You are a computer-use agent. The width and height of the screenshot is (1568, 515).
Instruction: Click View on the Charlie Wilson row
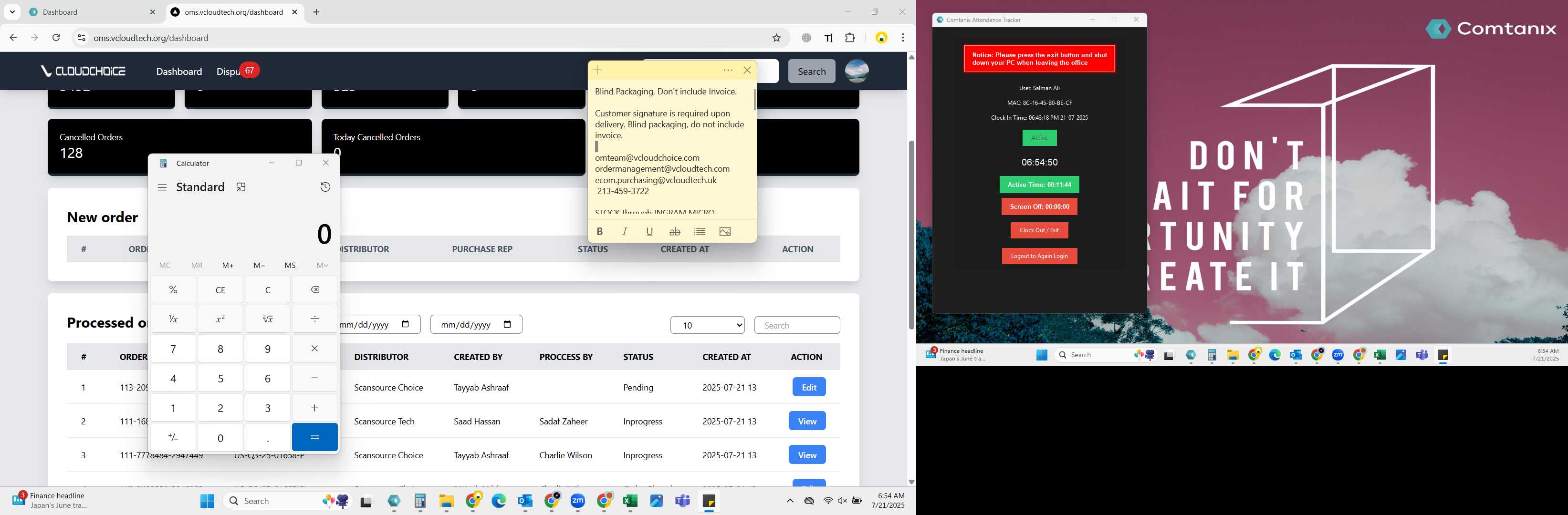tap(807, 455)
